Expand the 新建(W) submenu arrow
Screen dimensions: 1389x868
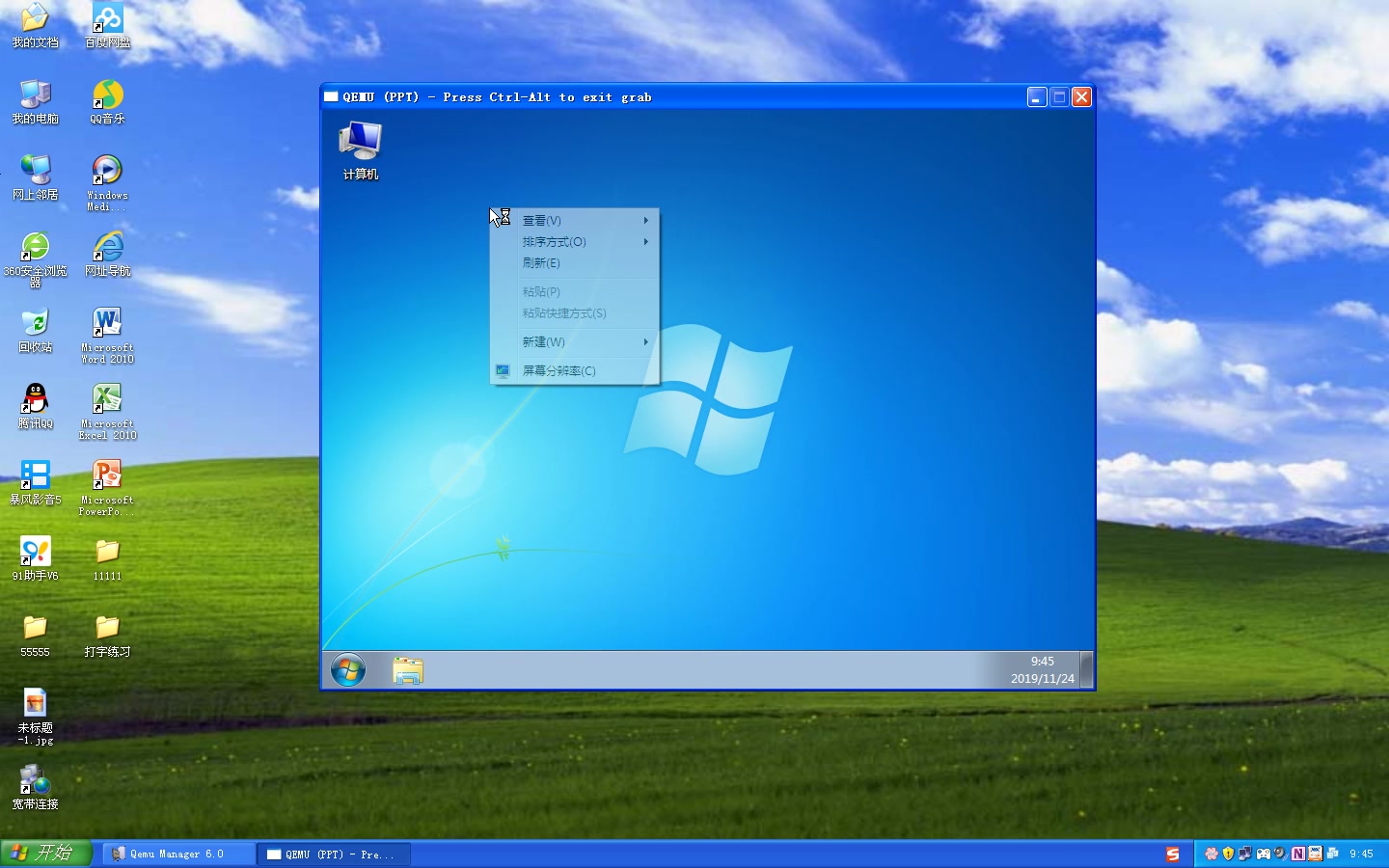pos(646,342)
